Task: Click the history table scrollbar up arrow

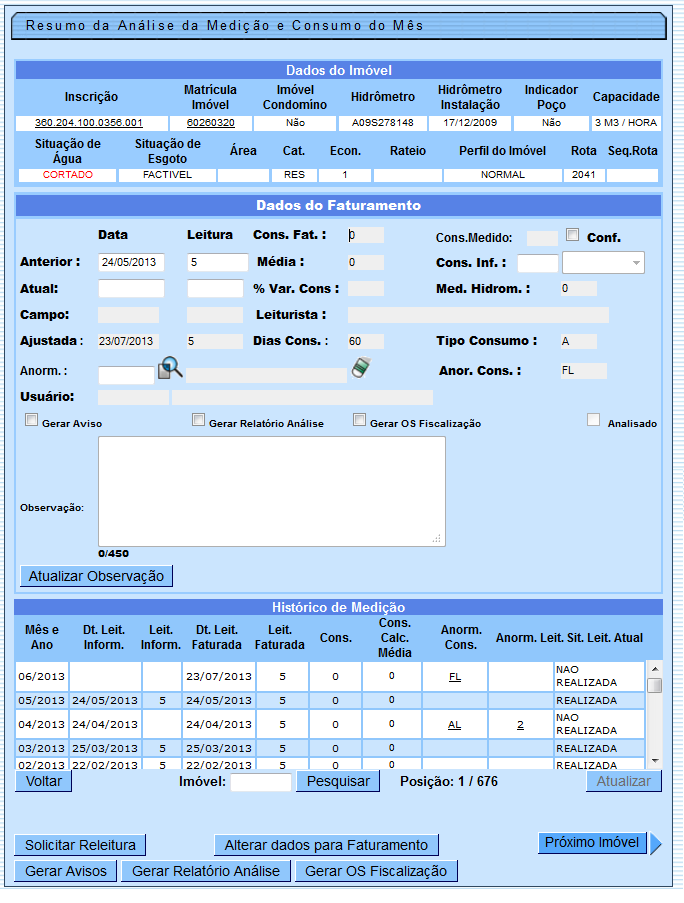Action: [x=654, y=669]
